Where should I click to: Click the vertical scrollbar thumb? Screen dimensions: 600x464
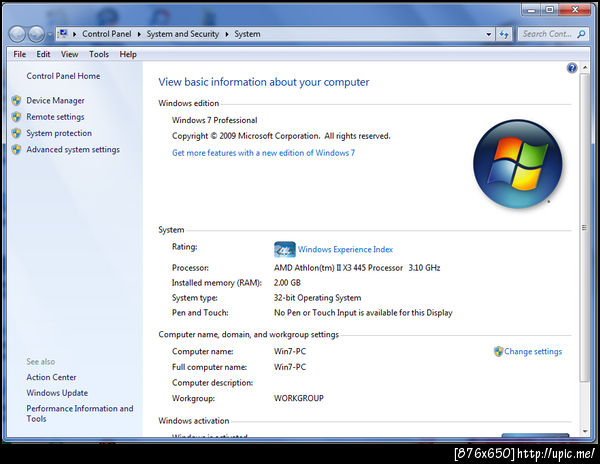coord(584,228)
